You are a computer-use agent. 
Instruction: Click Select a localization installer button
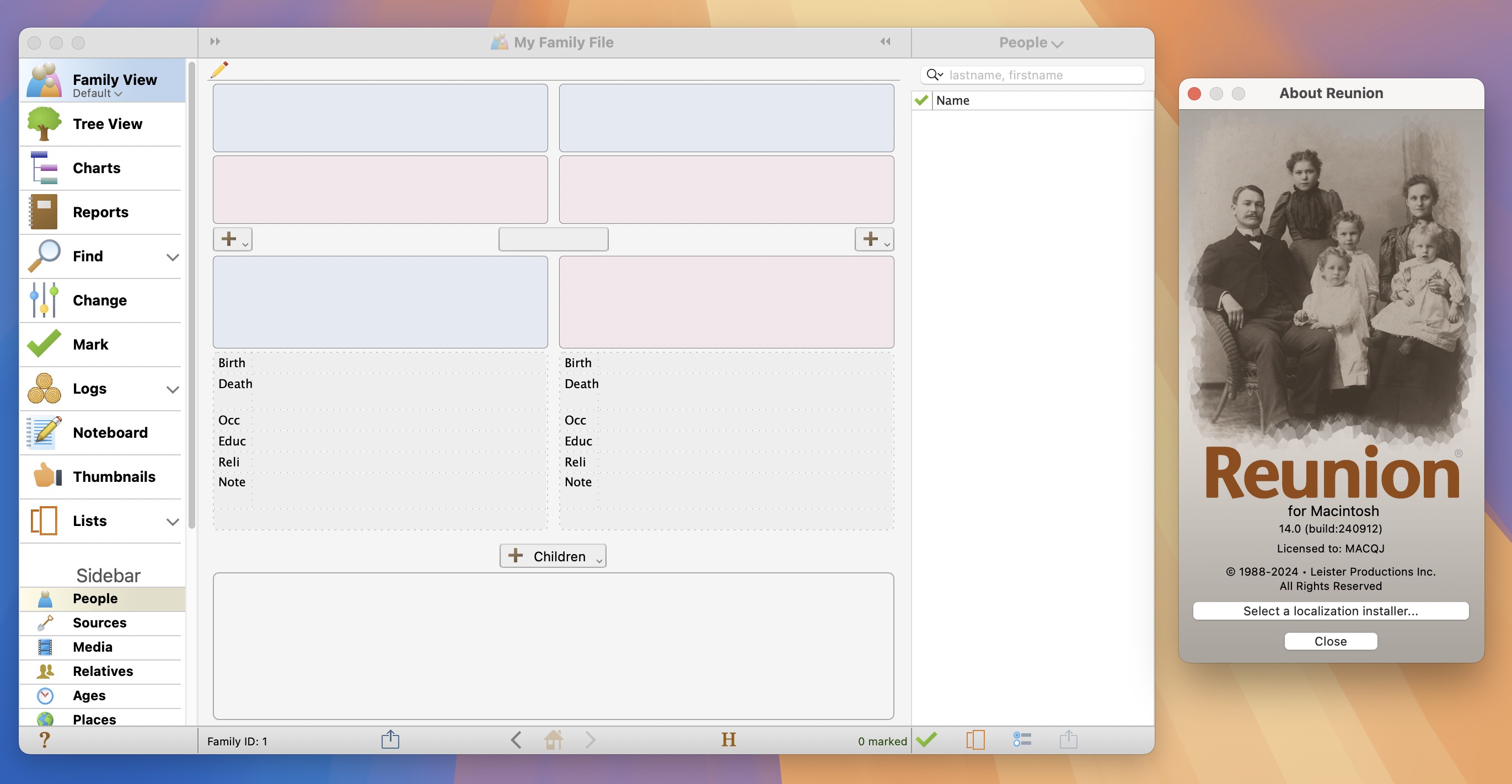1331,611
